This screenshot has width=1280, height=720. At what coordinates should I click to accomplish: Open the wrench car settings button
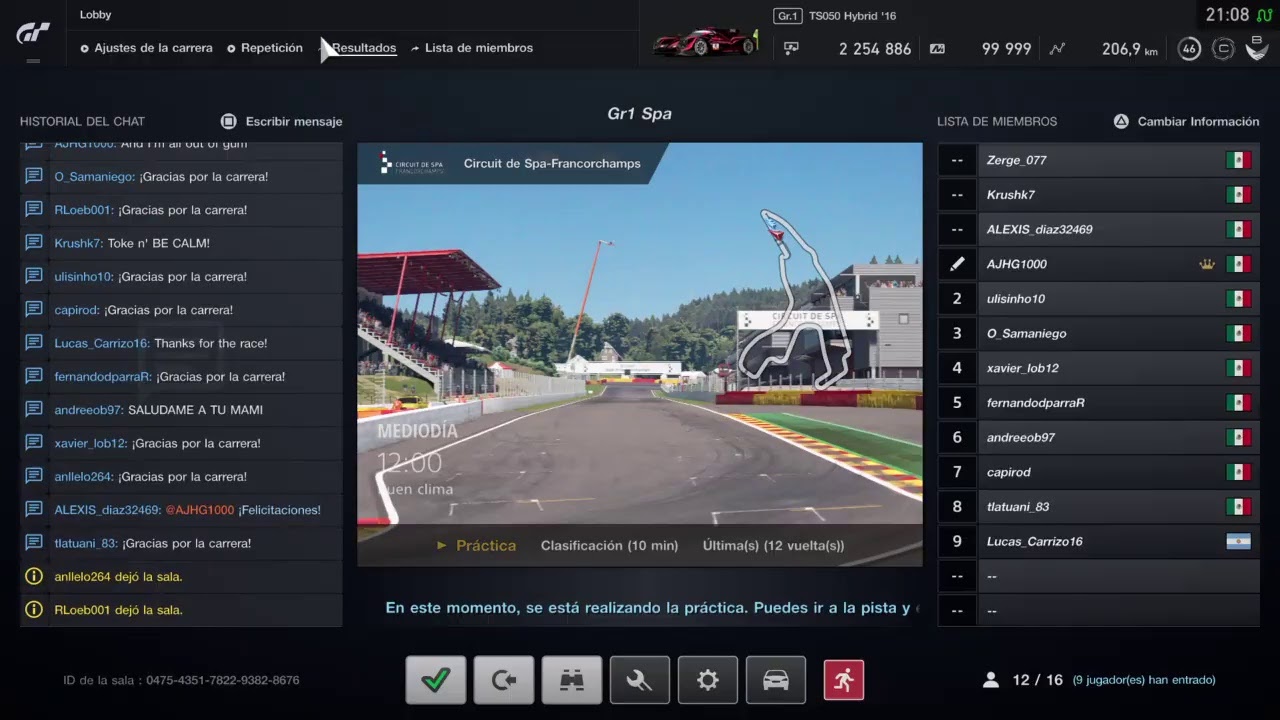pyautogui.click(x=640, y=680)
